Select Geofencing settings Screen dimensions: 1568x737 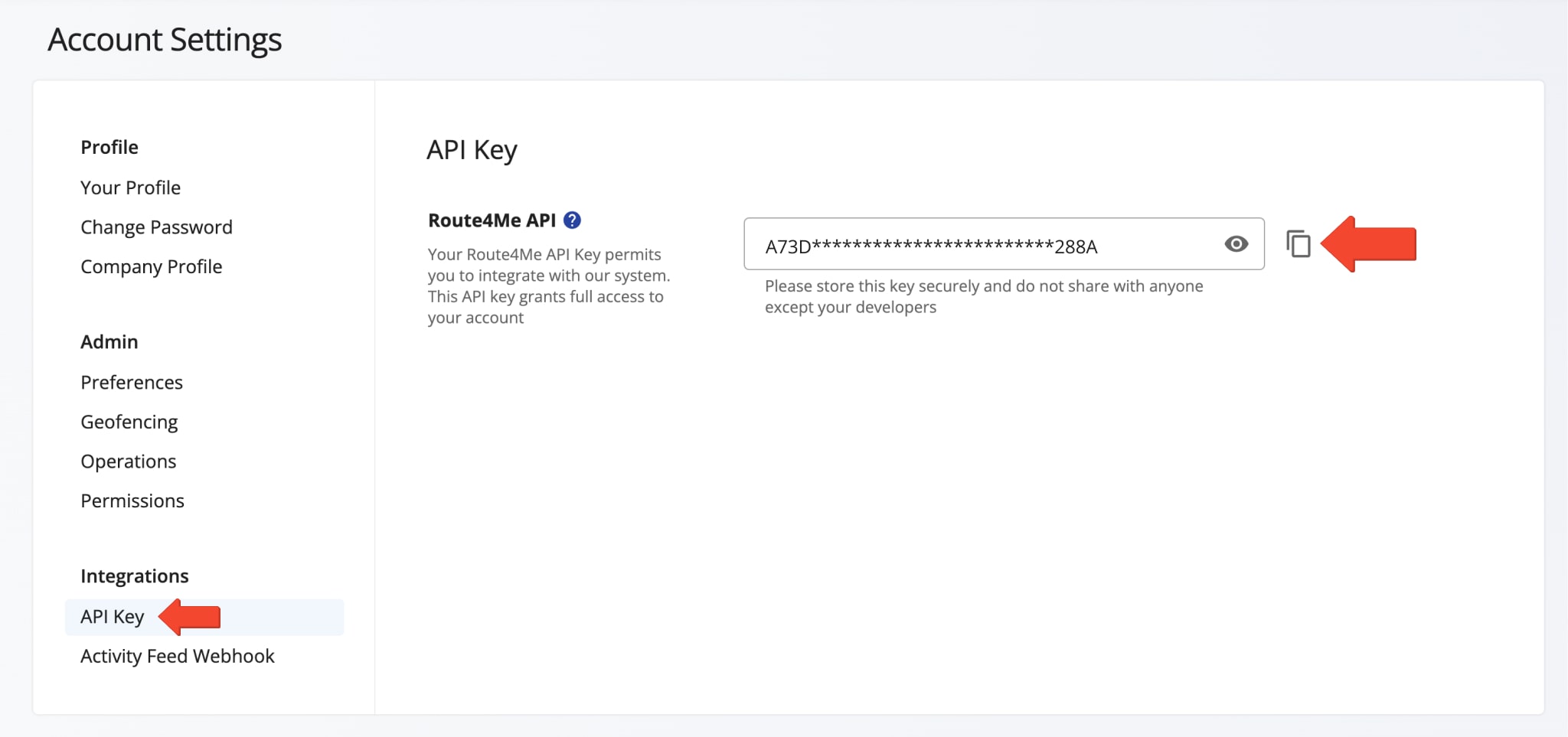pyautogui.click(x=129, y=422)
